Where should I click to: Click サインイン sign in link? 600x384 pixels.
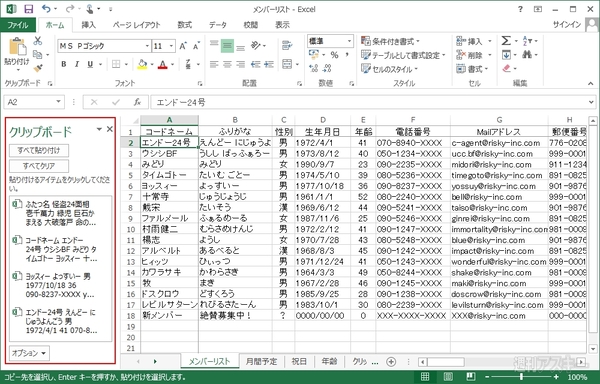pyautogui.click(x=567, y=24)
